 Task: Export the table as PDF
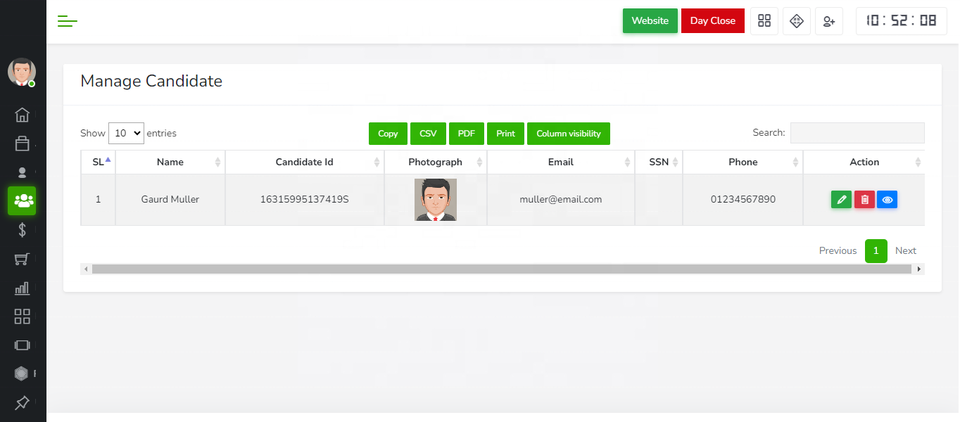pos(467,134)
